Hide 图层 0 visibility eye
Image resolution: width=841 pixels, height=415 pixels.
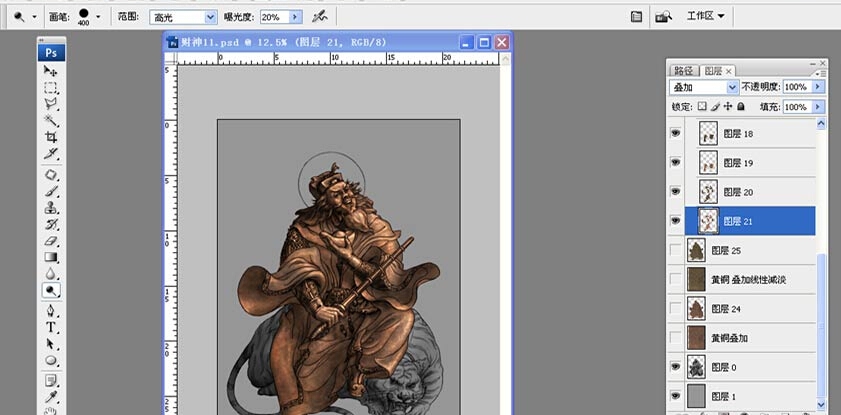point(676,367)
